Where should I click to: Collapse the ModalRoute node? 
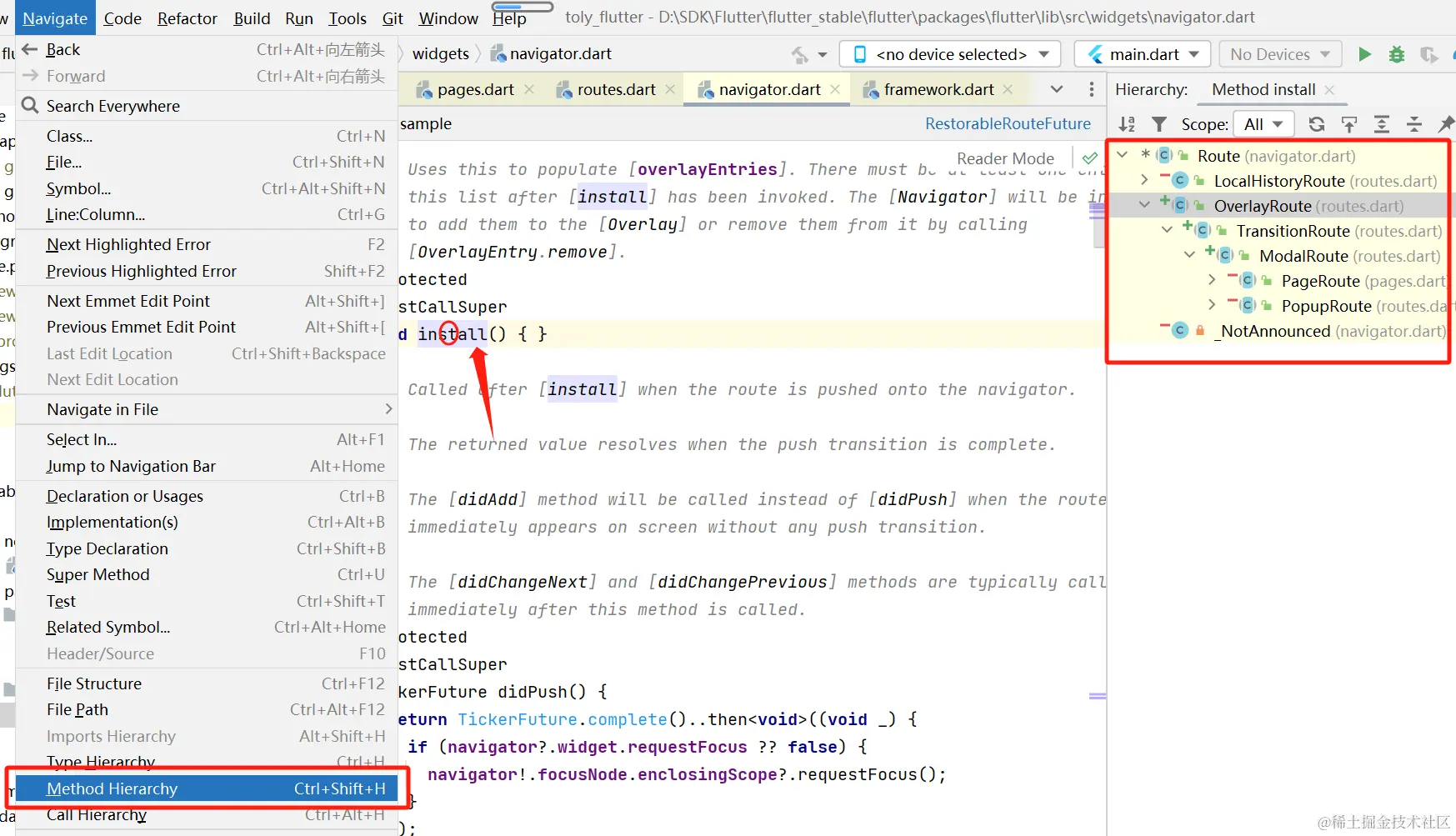[1189, 255]
